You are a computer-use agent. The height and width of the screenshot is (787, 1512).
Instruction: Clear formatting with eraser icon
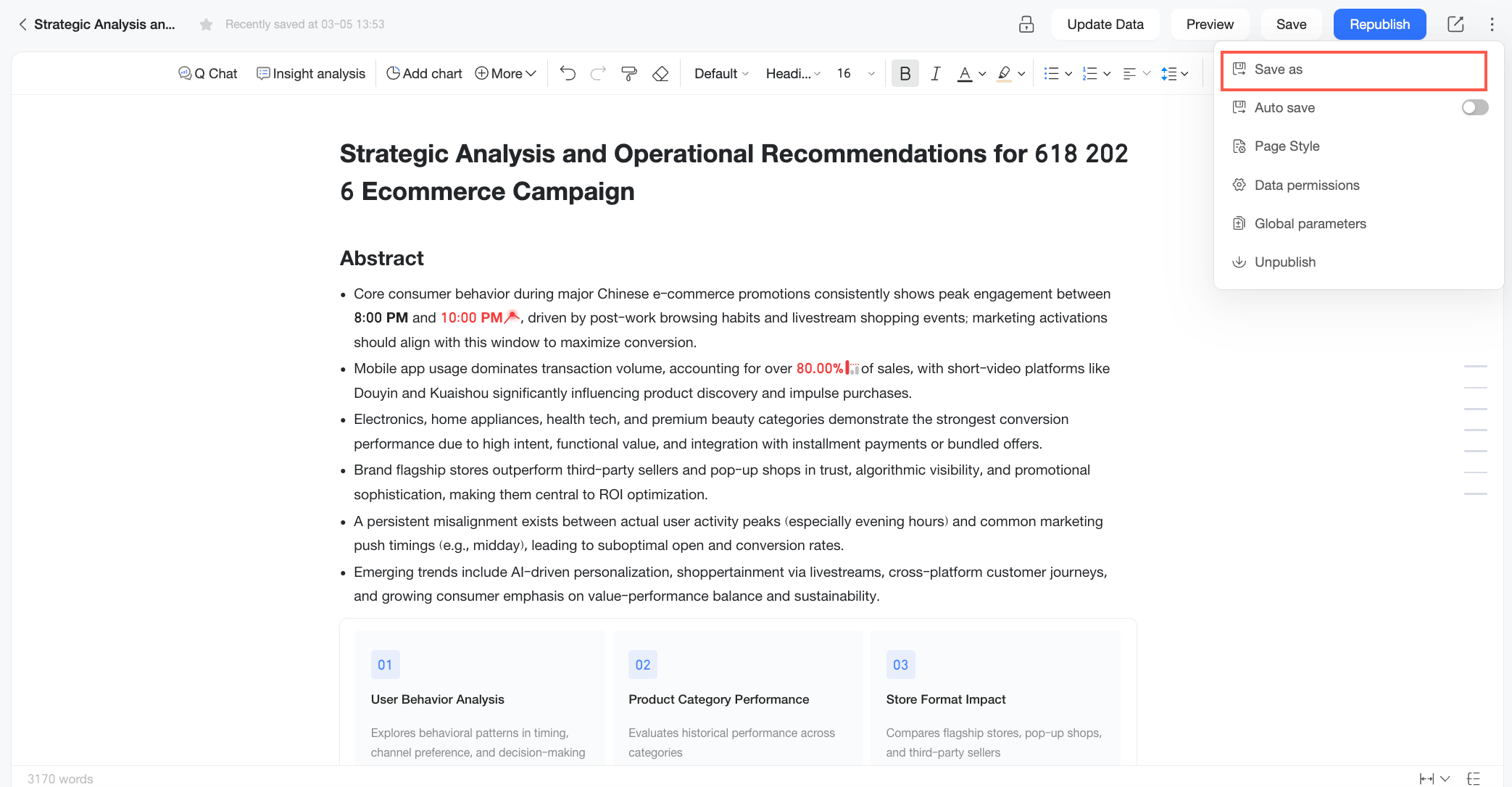660,73
